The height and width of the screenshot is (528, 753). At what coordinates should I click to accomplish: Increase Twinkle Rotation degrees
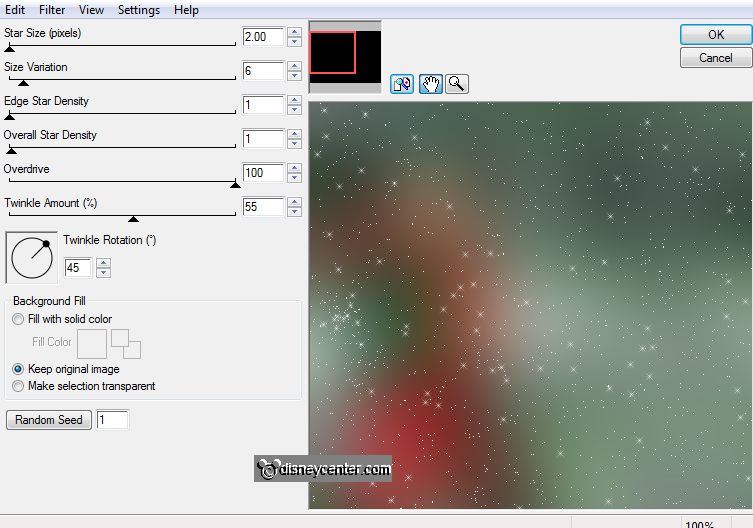[x=103, y=263]
